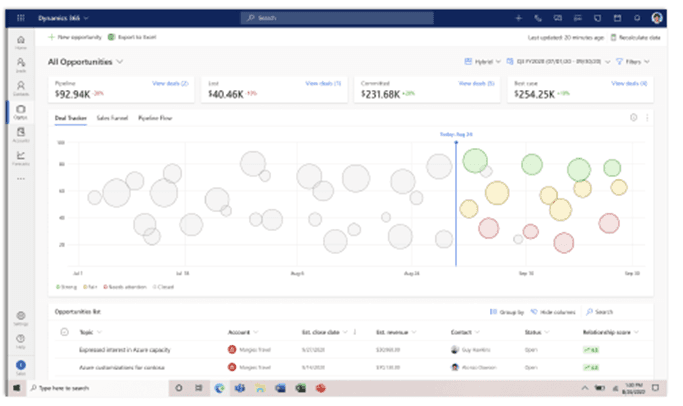Click the plus icon in top bar
The image size is (683, 406).
[518, 18]
